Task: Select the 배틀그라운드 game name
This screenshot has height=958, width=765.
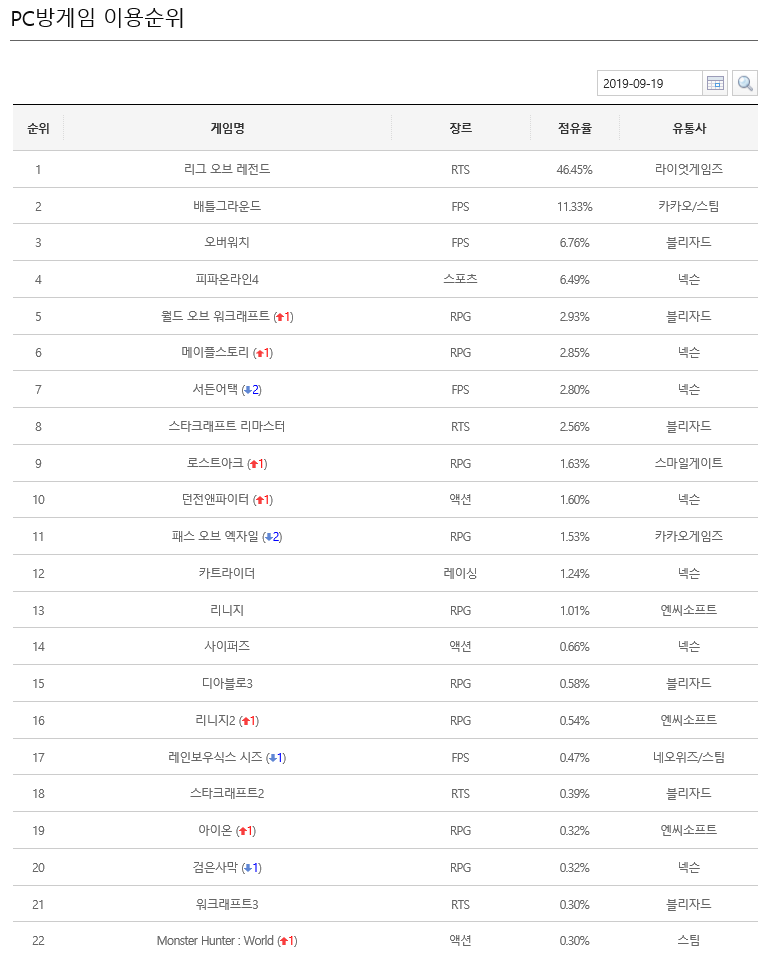Action: pyautogui.click(x=227, y=206)
